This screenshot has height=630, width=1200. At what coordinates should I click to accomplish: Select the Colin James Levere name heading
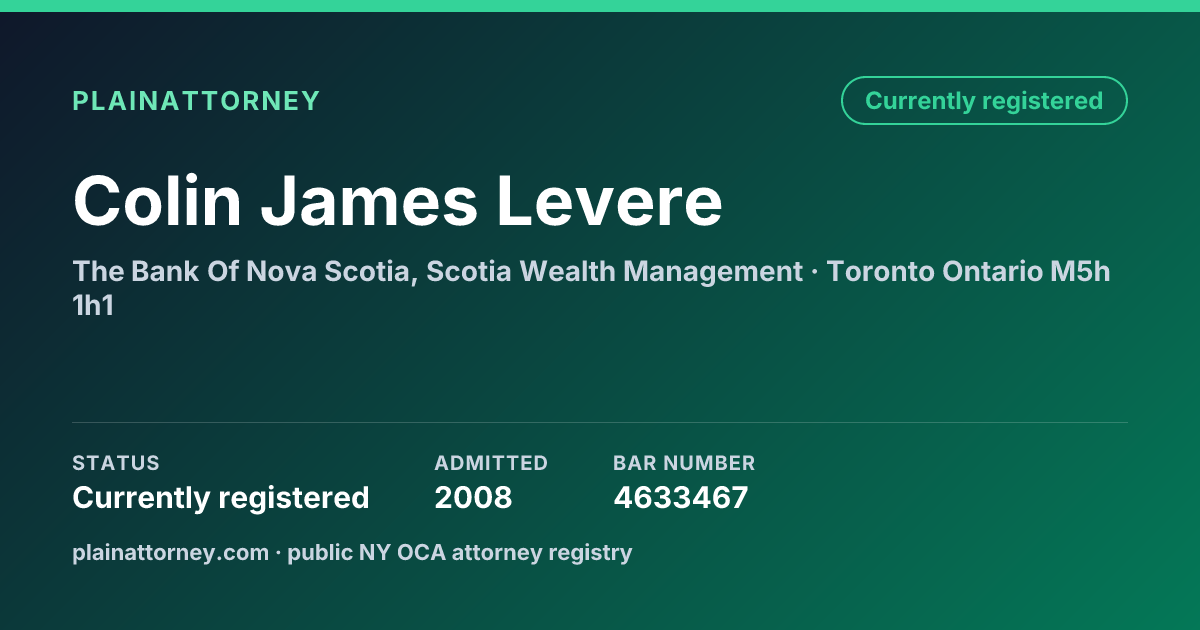(397, 201)
